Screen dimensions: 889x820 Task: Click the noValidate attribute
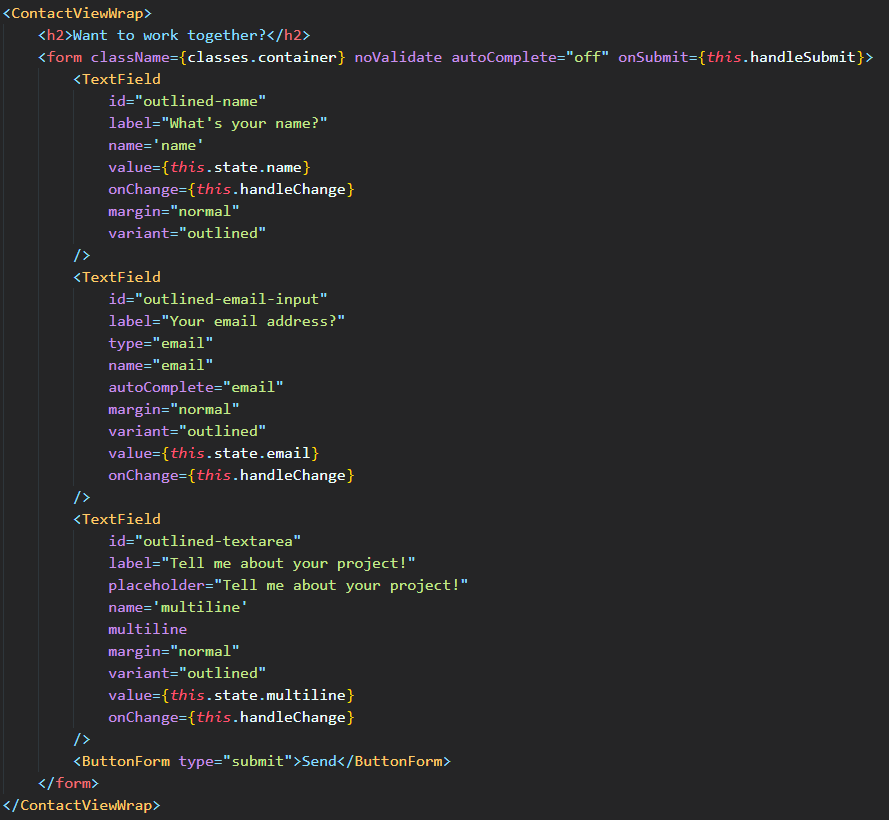(x=398, y=56)
